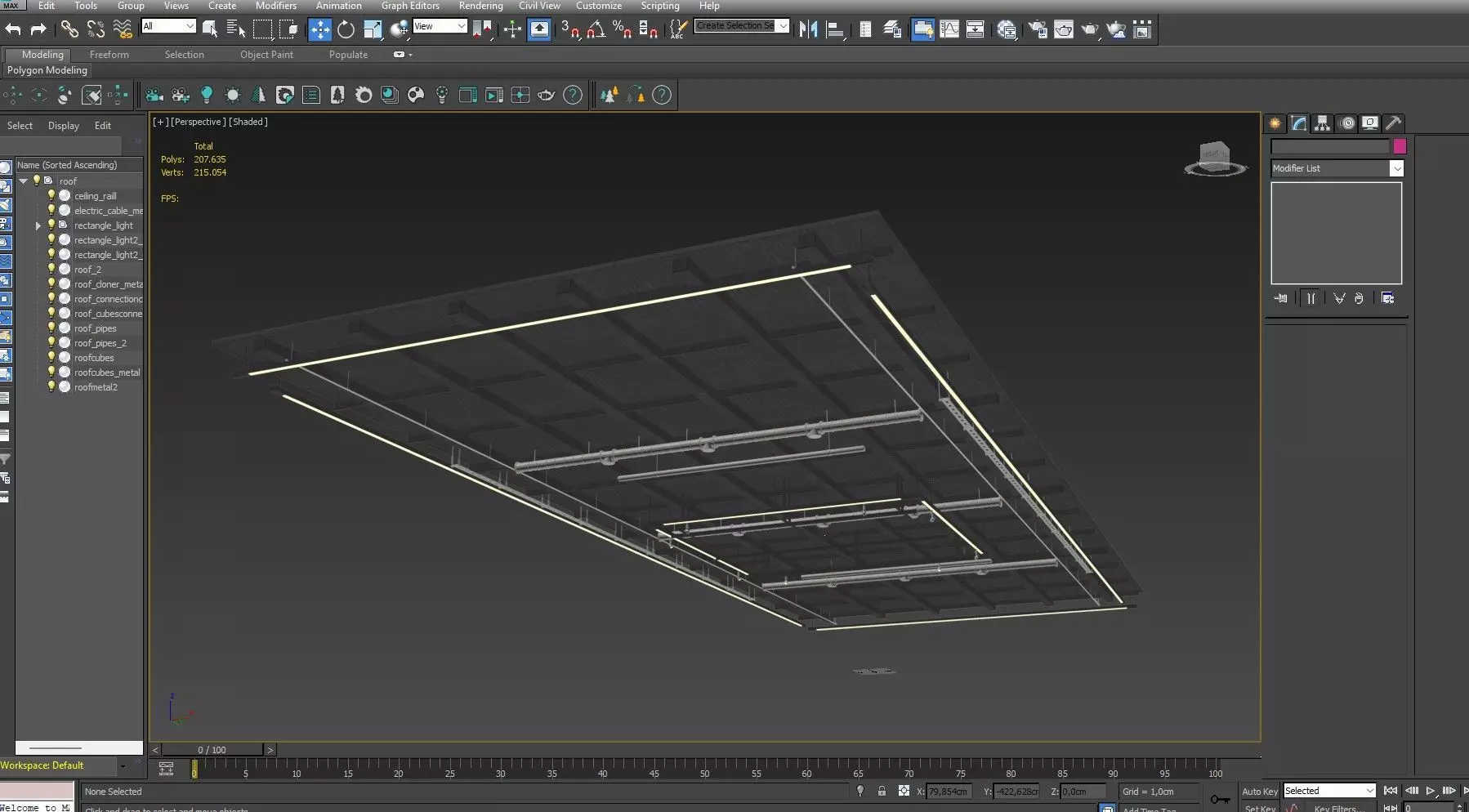Image resolution: width=1469 pixels, height=812 pixels.
Task: Toggle visibility bulb for ceiling_raill
Action: click(51, 196)
